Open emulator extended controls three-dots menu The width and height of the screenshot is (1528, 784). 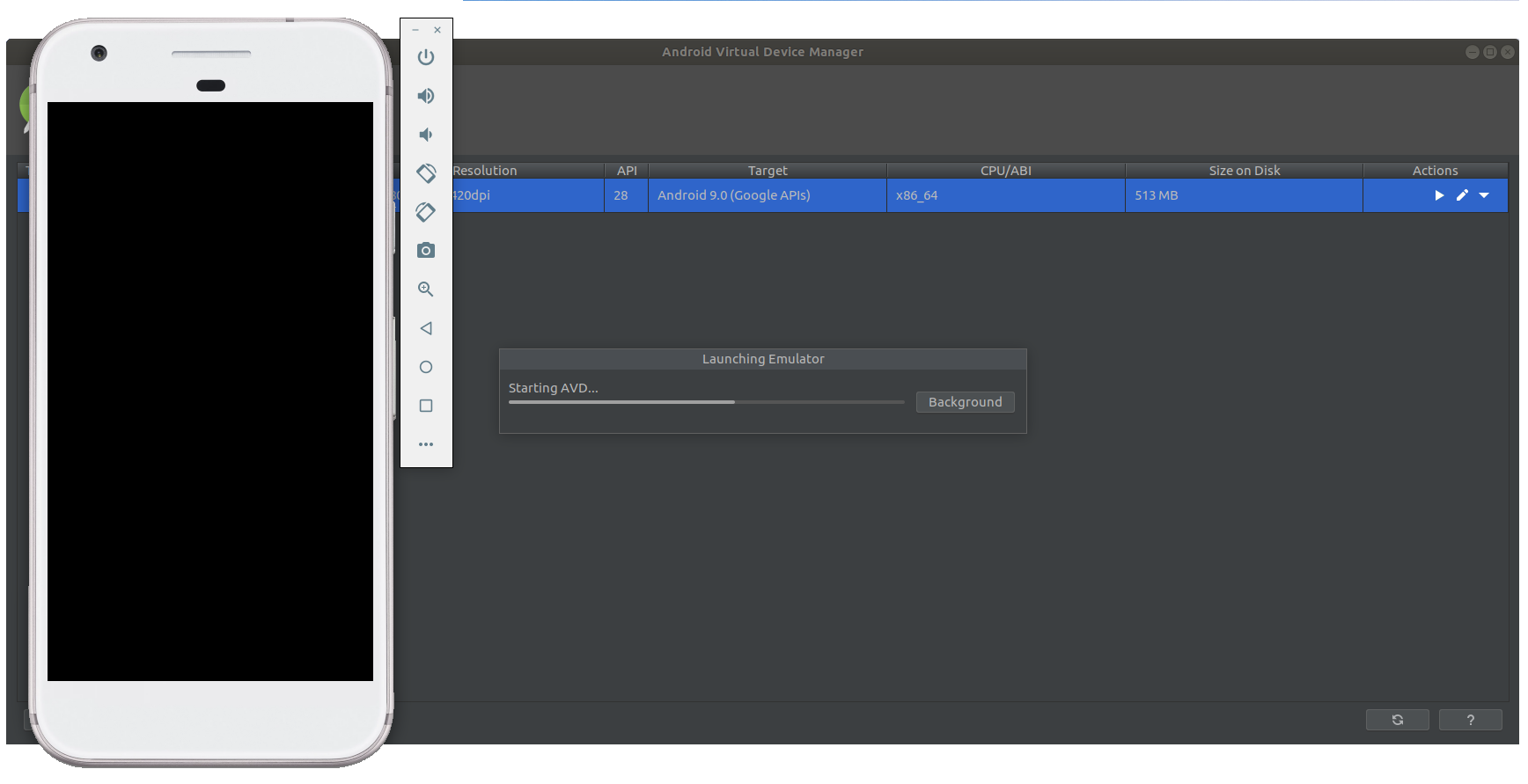[426, 444]
